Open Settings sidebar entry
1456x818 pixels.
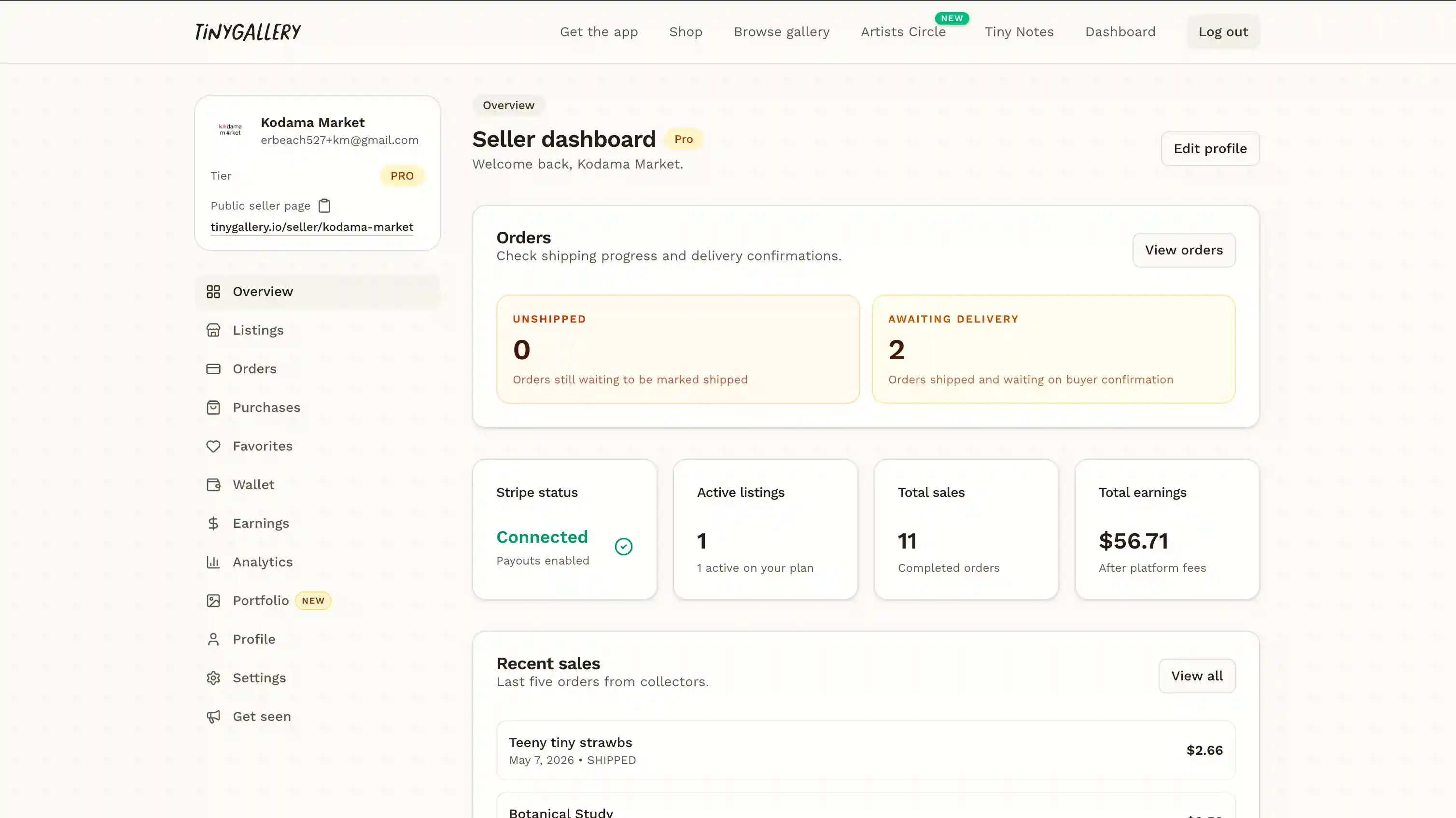pyautogui.click(x=318, y=678)
